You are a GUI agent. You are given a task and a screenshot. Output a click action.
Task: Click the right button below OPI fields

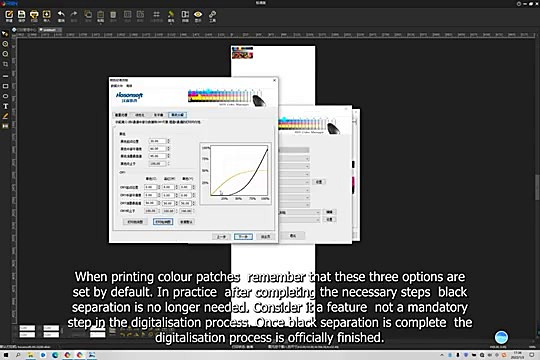click(186, 222)
